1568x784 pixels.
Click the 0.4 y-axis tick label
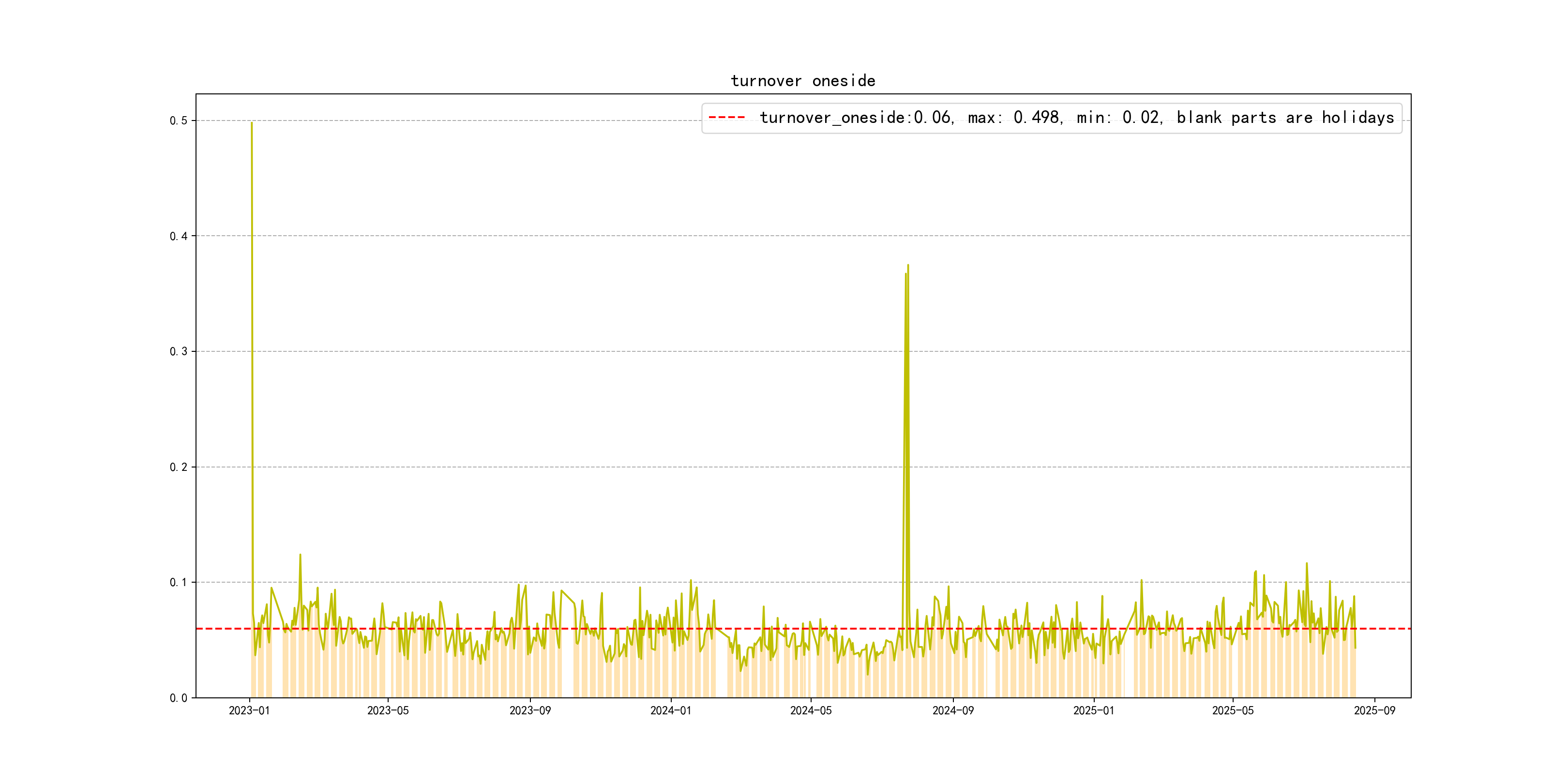point(179,236)
